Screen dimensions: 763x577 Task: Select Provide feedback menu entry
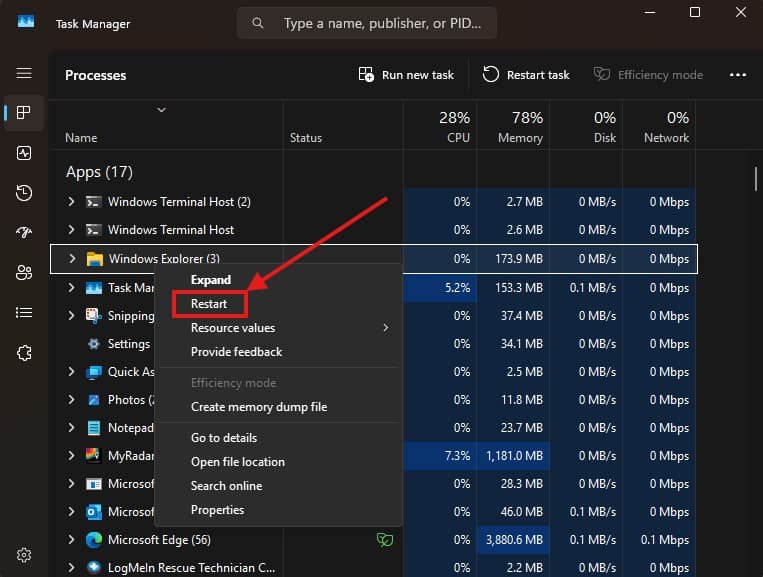tap(236, 352)
